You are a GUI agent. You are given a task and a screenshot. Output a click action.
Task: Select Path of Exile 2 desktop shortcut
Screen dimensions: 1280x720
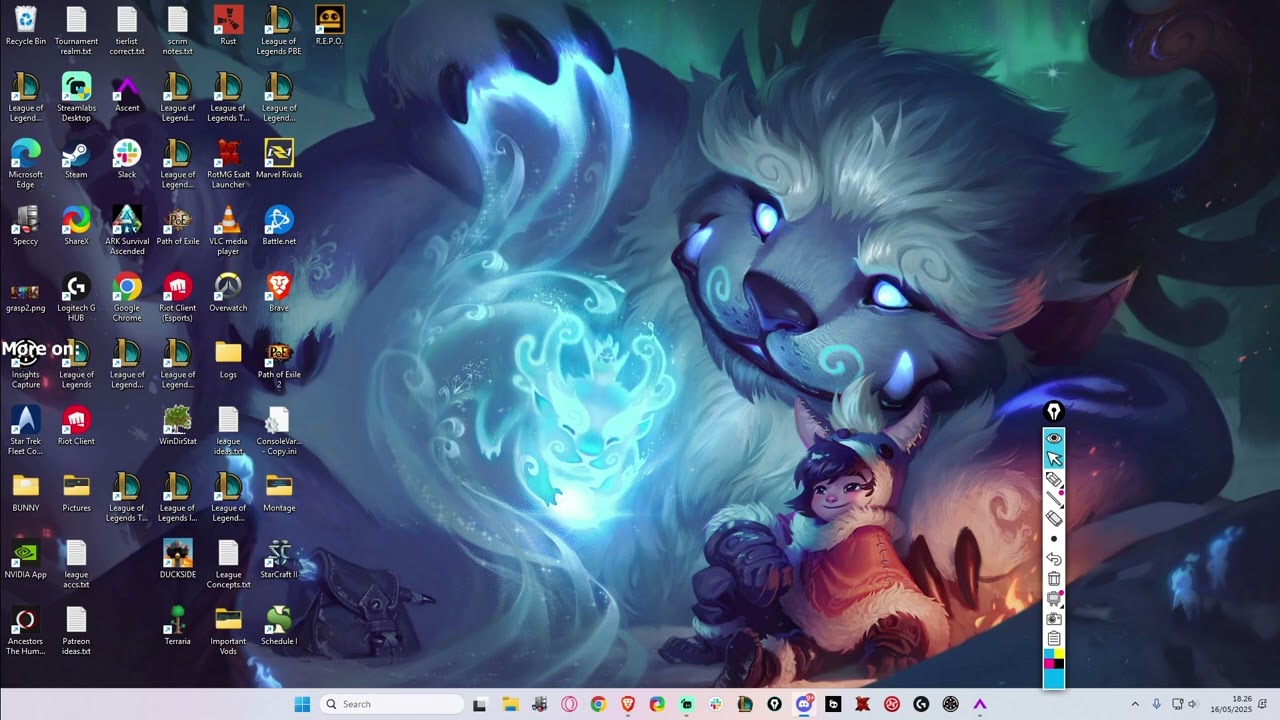coord(279,365)
